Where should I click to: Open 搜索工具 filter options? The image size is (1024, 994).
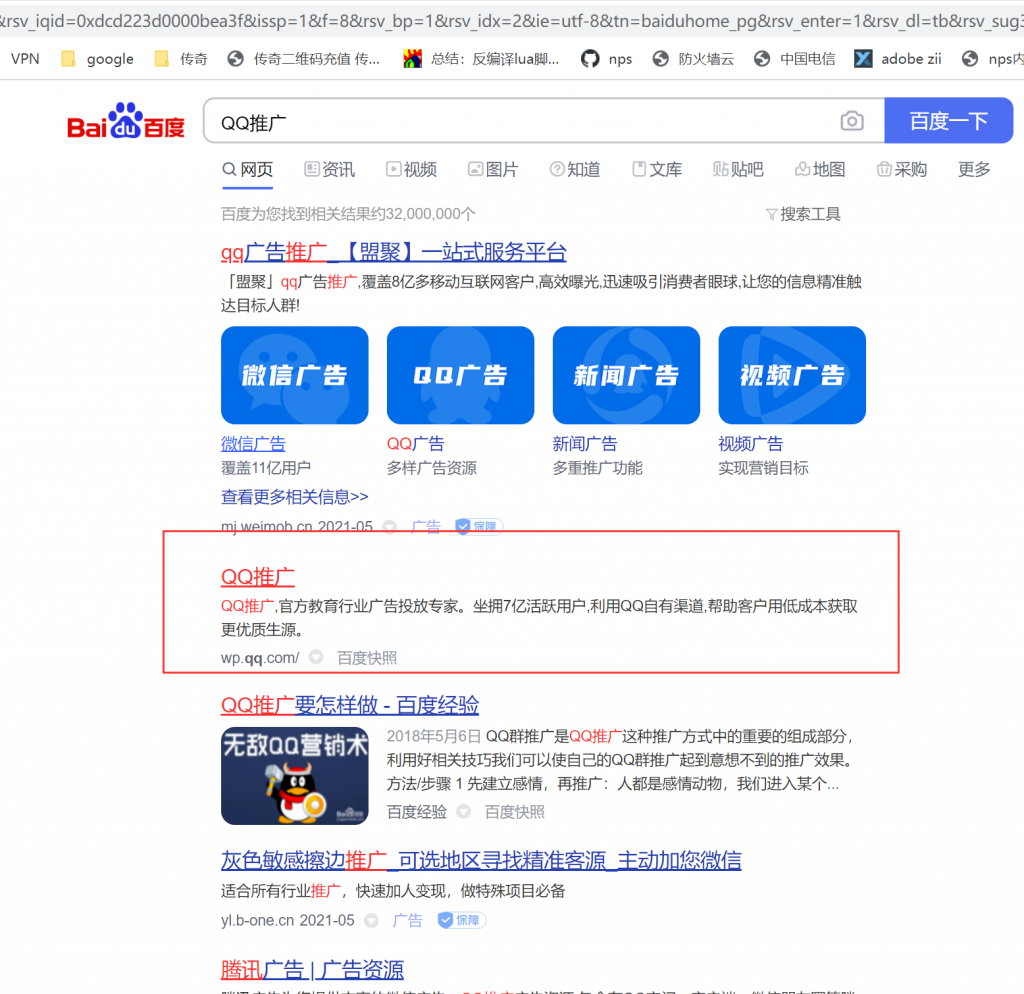(x=803, y=214)
